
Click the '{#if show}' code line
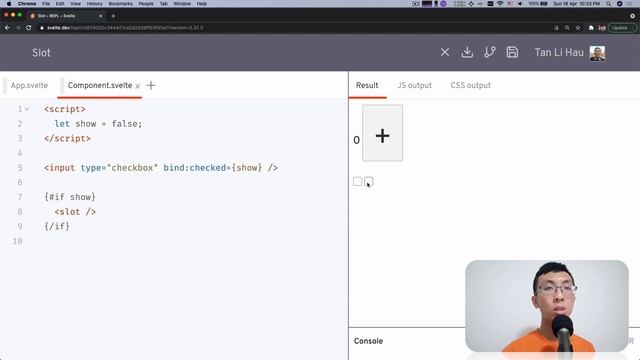[x=70, y=197]
